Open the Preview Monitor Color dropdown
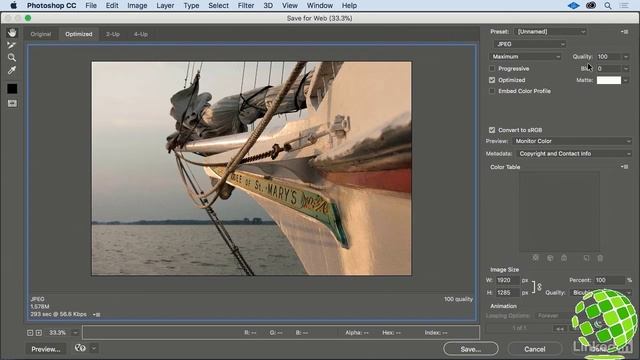 click(572, 141)
